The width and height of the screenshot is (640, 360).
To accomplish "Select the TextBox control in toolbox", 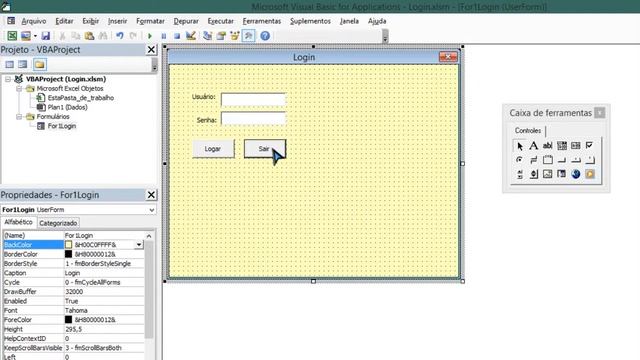I will 547,146.
